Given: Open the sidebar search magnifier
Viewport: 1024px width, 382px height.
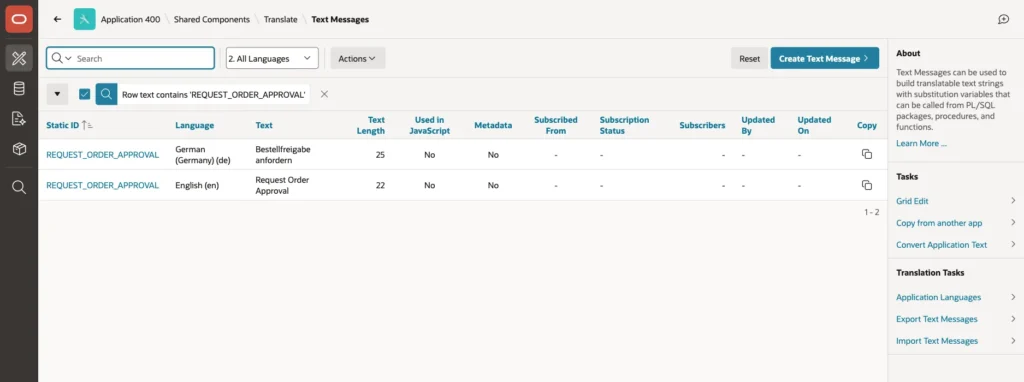Looking at the screenshot, I should 19,187.
